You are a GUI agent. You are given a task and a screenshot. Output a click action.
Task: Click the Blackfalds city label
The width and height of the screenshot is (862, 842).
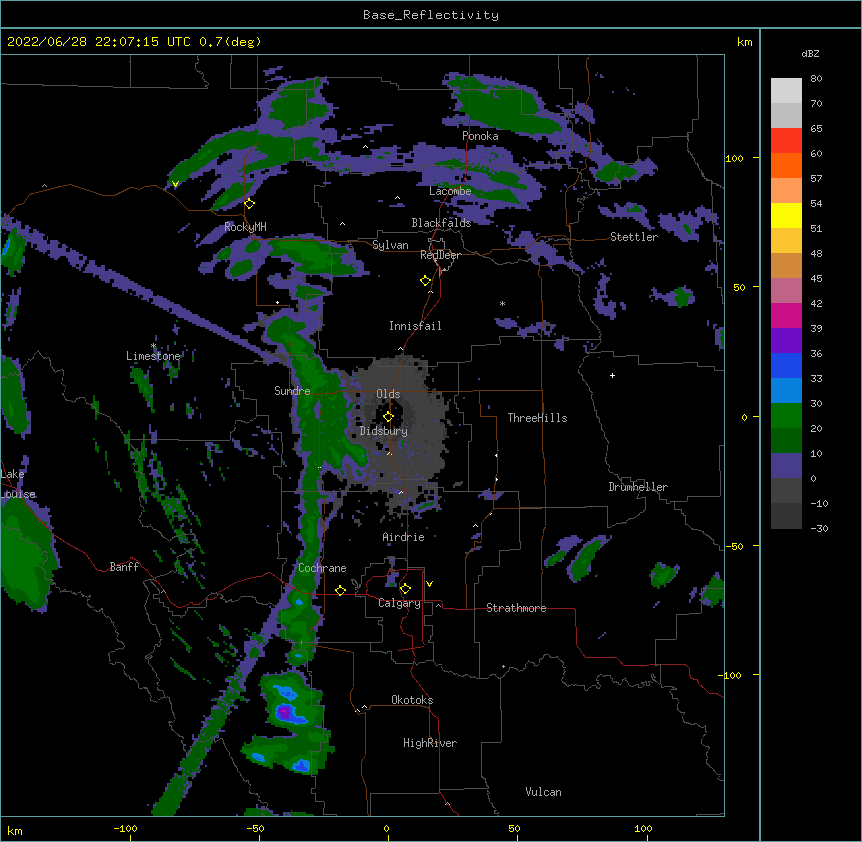(x=441, y=223)
